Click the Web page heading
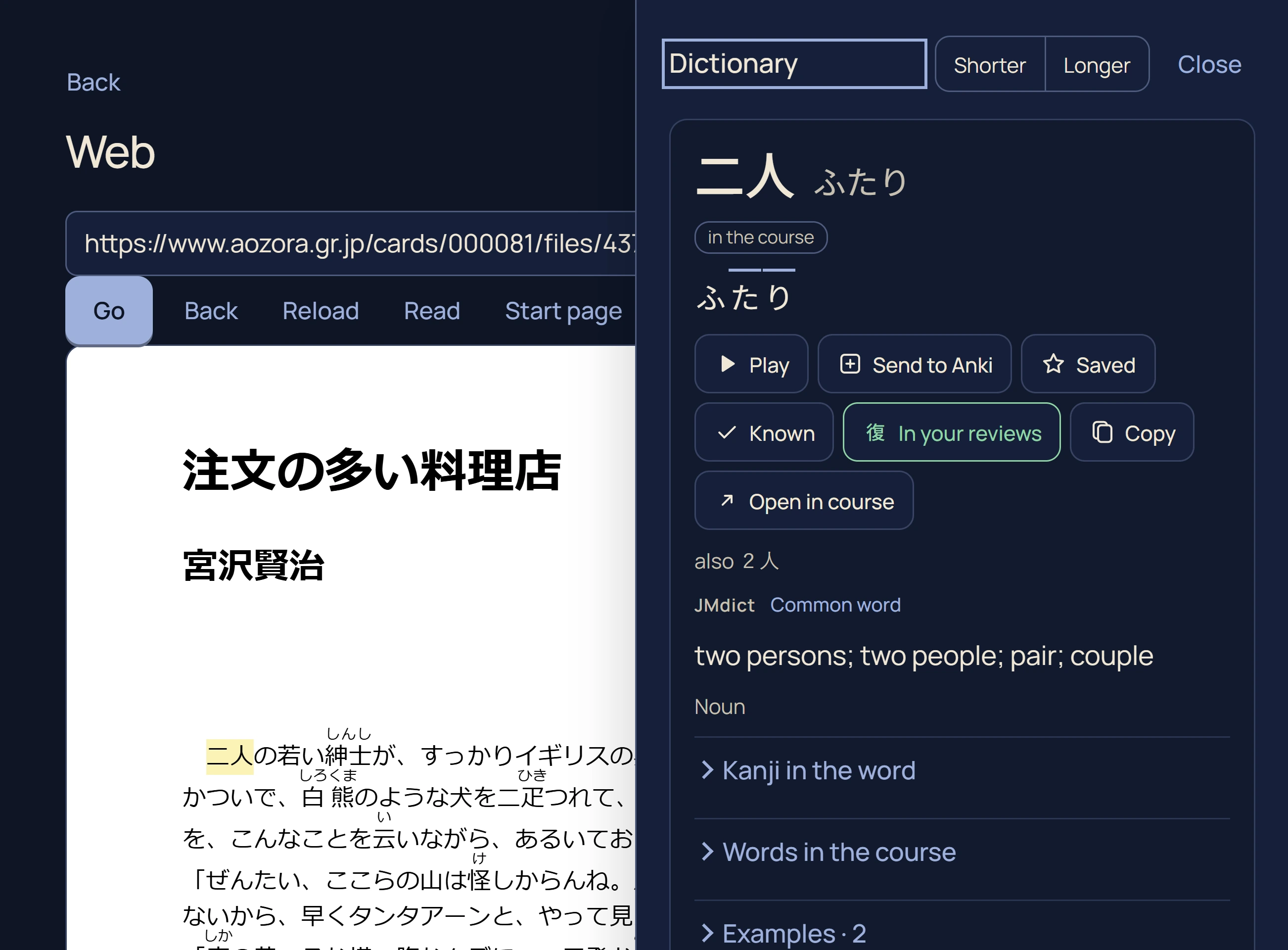Screen dimensions: 1288x950 click(x=110, y=152)
